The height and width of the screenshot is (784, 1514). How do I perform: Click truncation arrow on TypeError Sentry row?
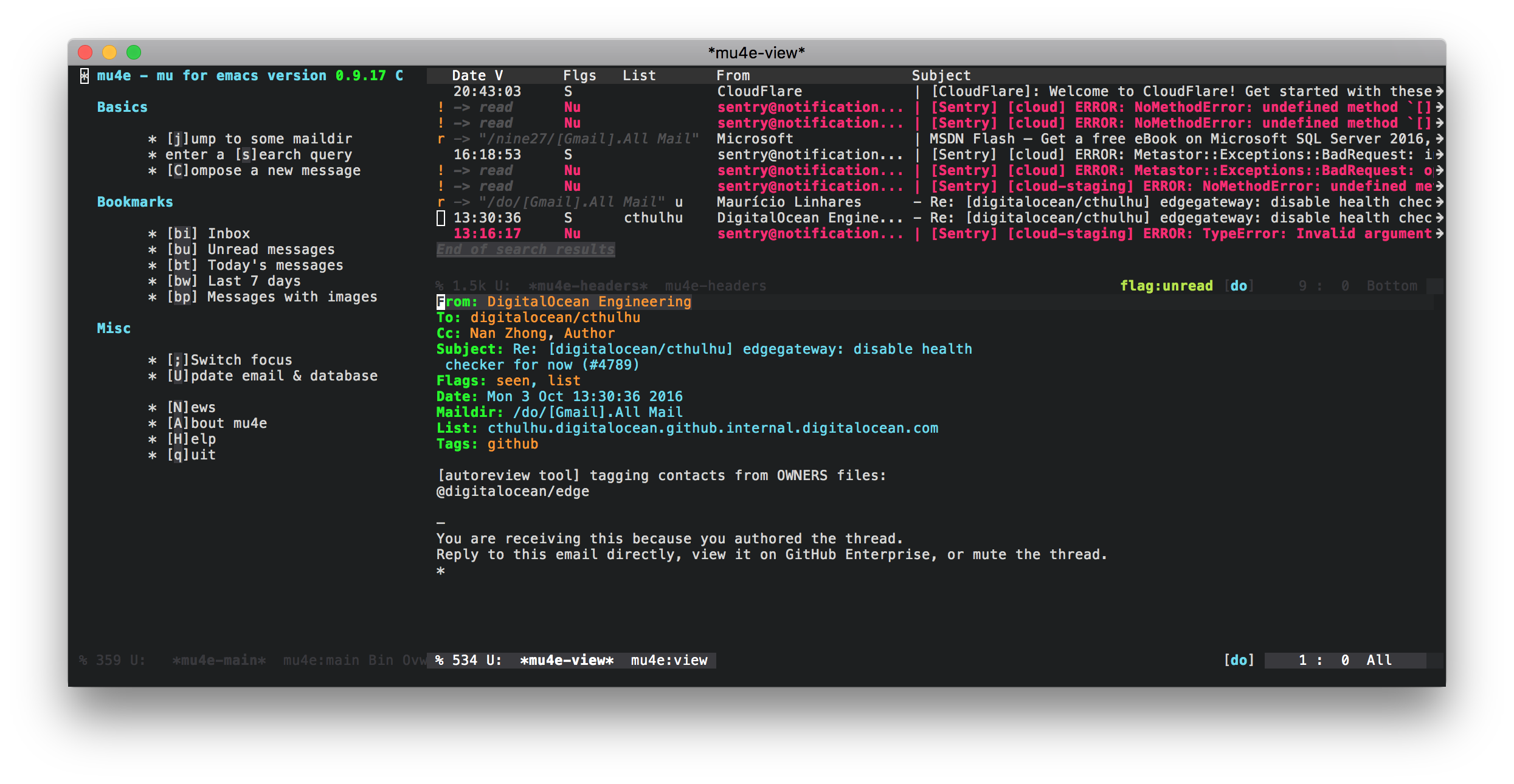(1439, 234)
